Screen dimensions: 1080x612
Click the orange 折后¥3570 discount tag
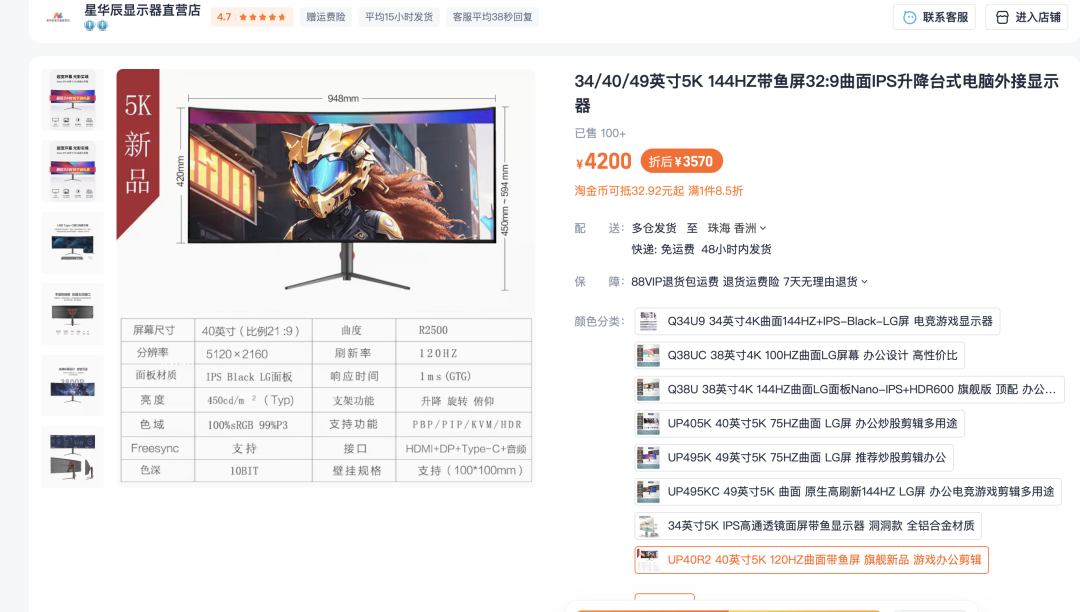(x=681, y=160)
